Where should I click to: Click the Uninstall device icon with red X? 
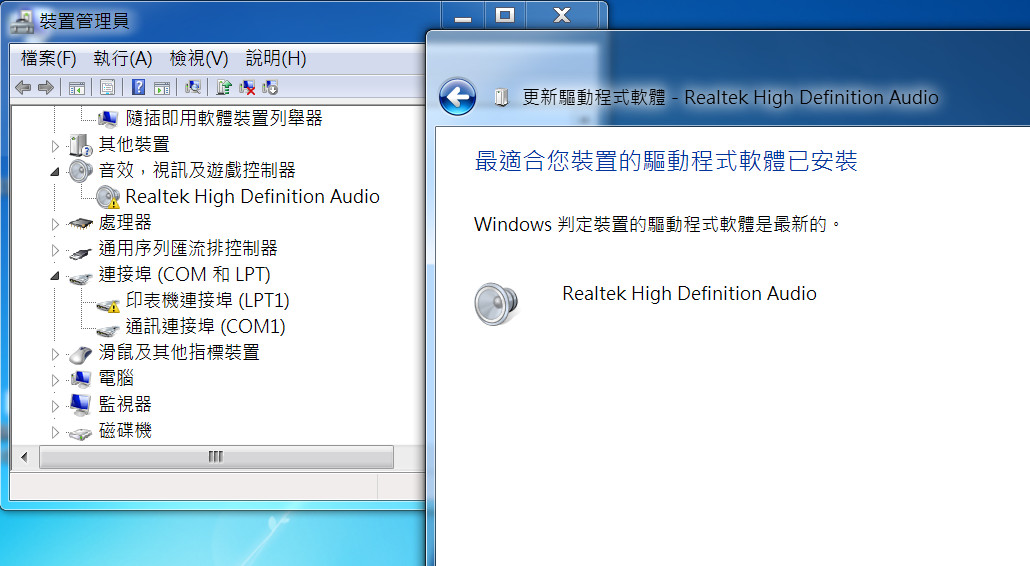click(x=247, y=87)
